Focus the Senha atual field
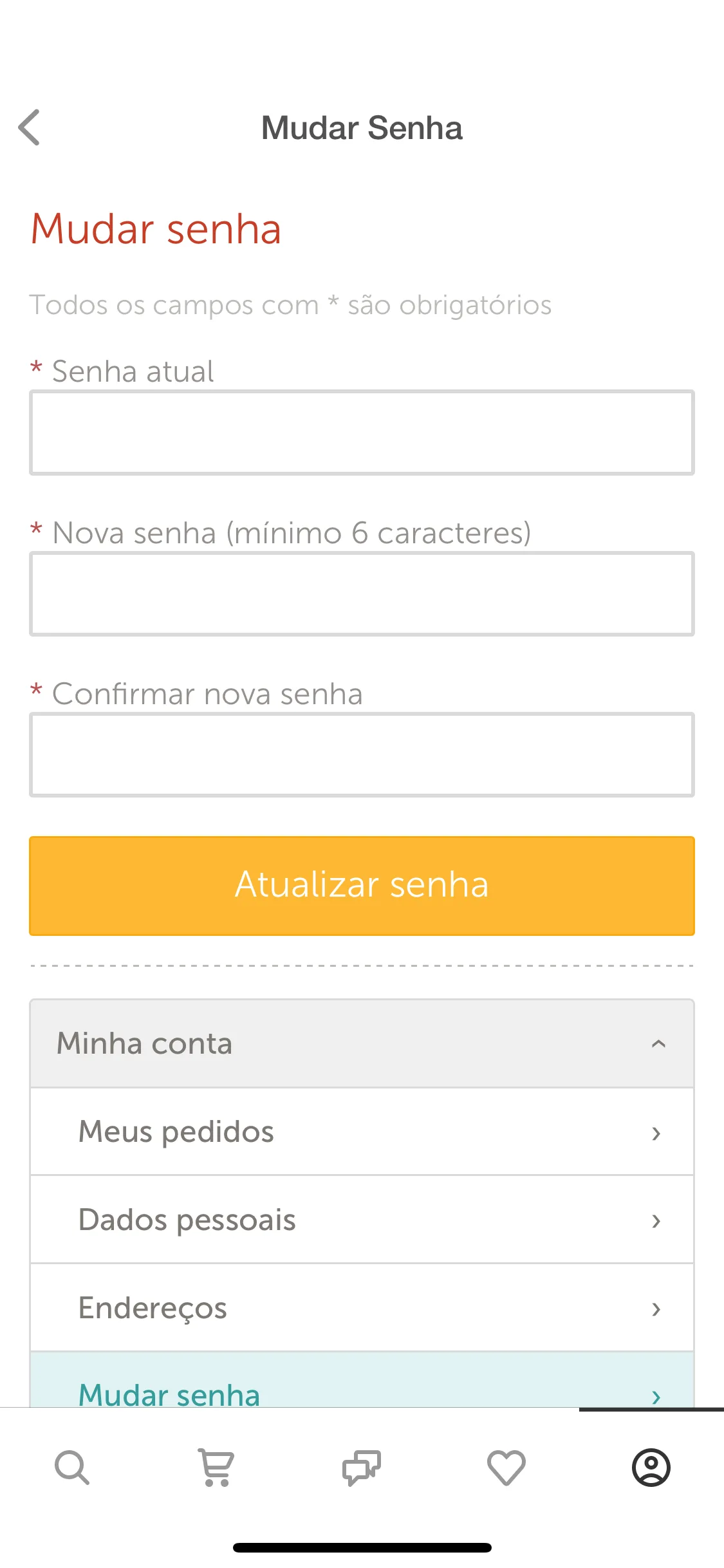This screenshot has width=724, height=1568. pyautogui.click(x=362, y=433)
